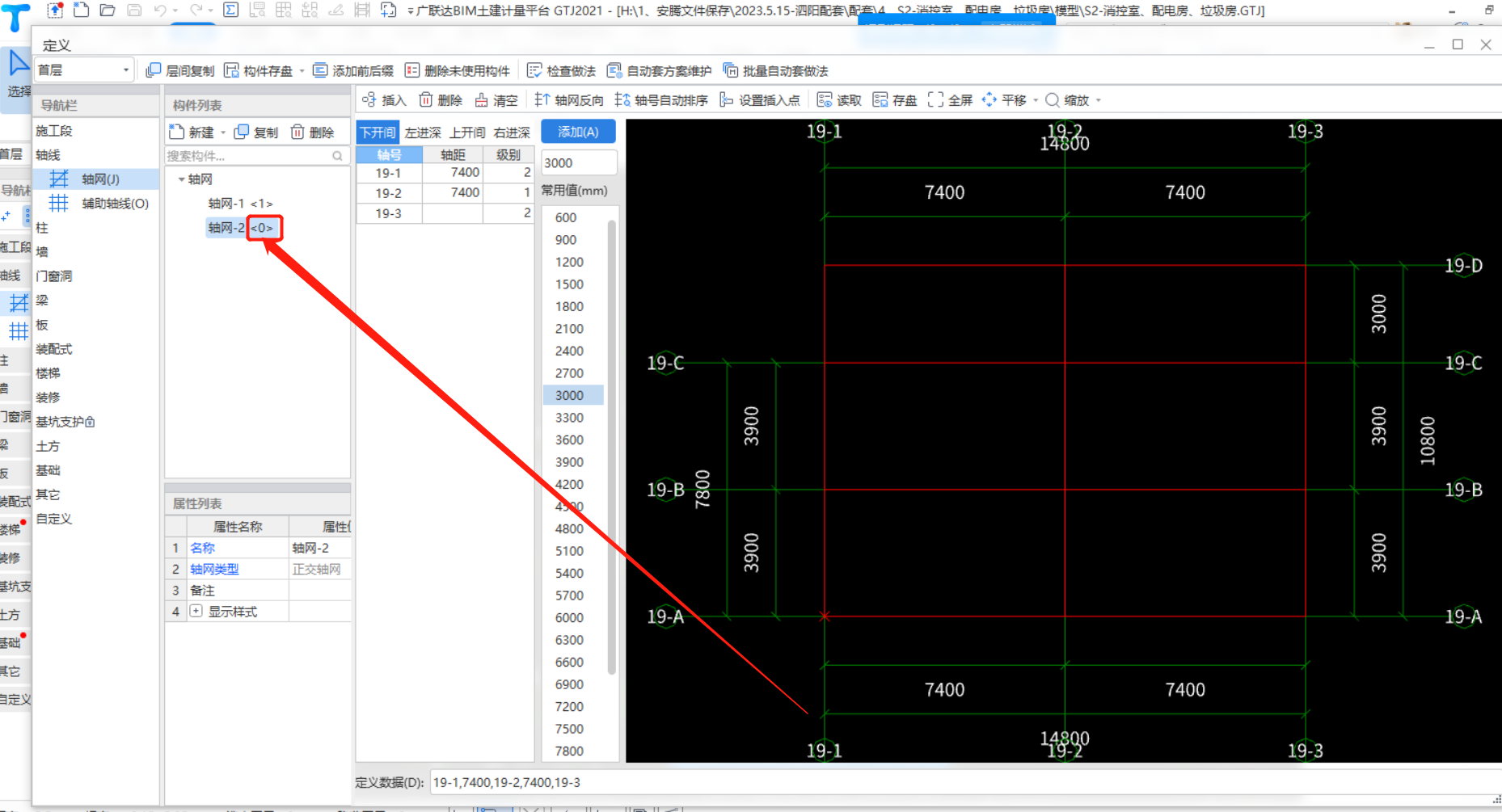The height and width of the screenshot is (812, 1502).
Task: Click the 19-2 axis number cell
Action: 389,193
